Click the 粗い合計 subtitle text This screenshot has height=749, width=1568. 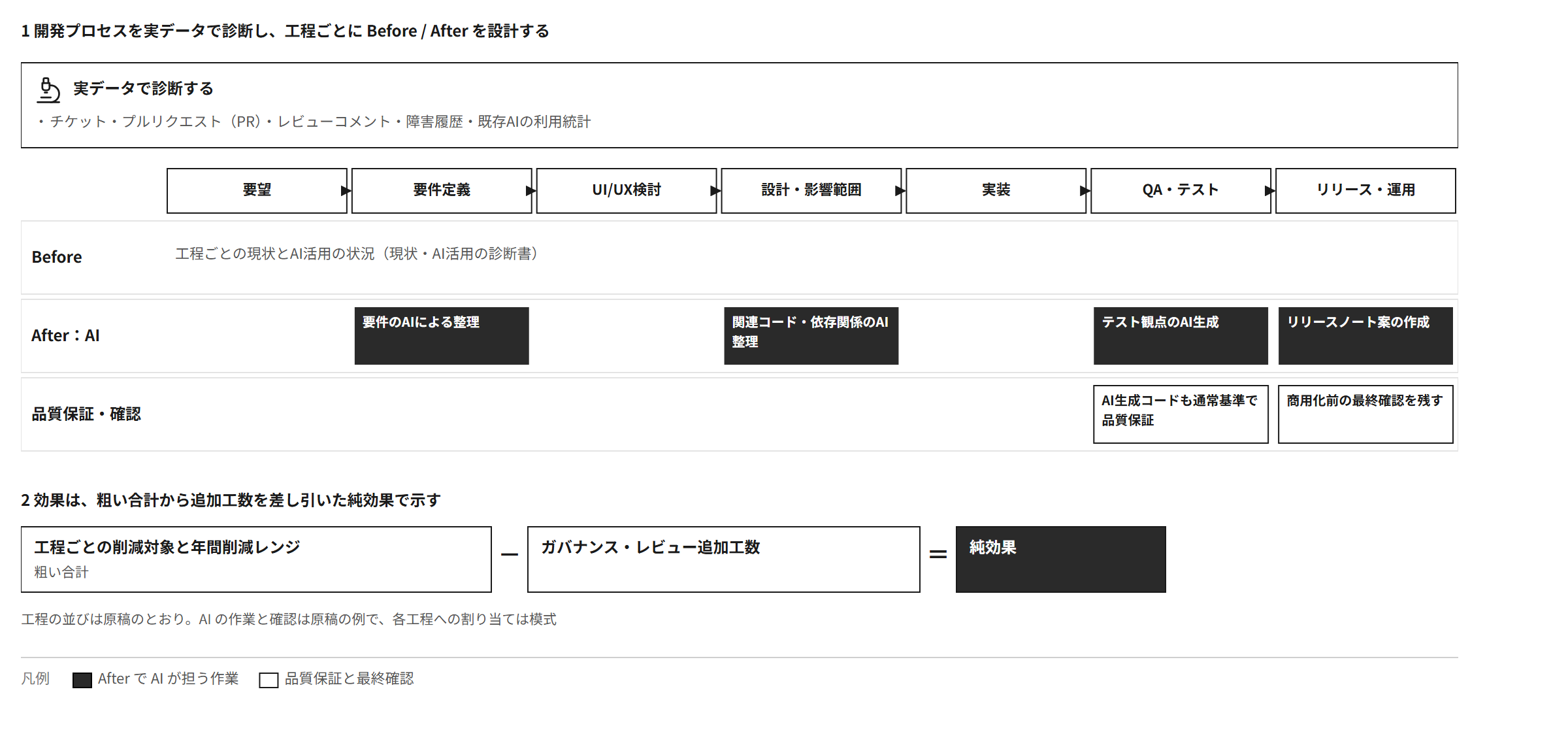61,573
